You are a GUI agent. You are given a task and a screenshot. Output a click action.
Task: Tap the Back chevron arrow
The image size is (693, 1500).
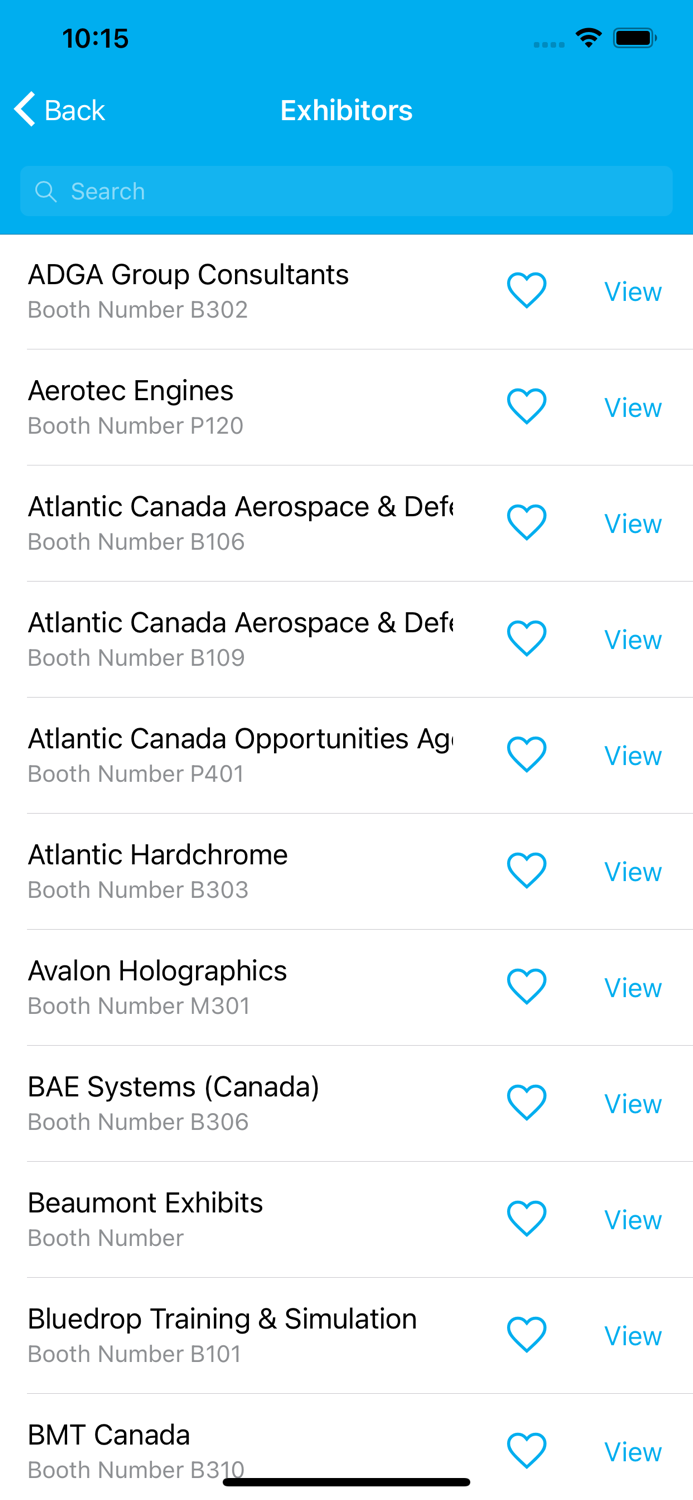22,110
